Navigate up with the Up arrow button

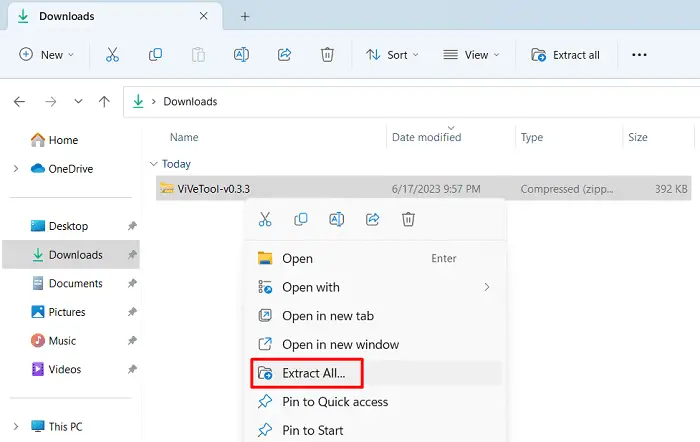pos(104,102)
